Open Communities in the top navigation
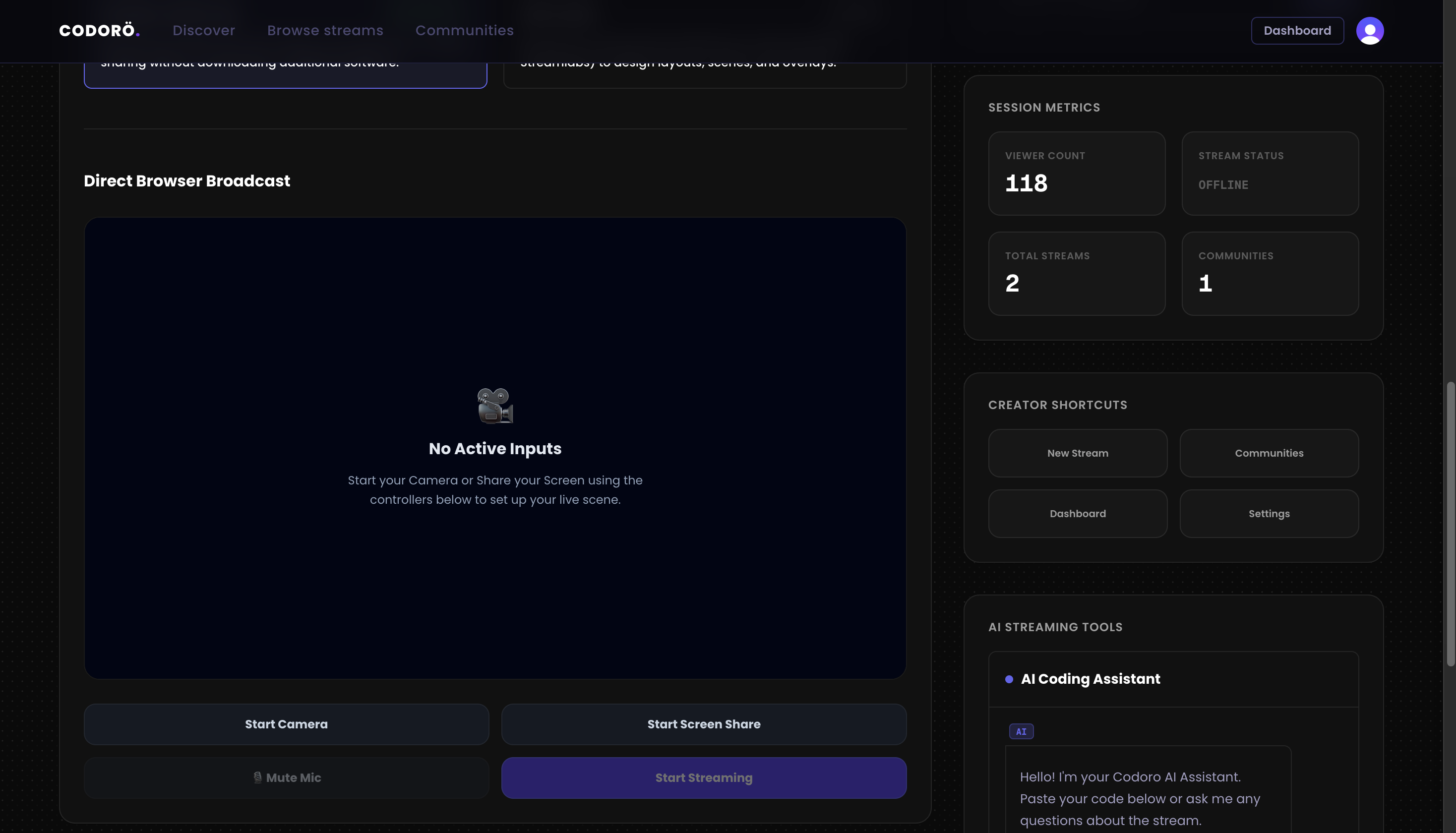Screen dimensions: 1456x833 tap(465, 30)
